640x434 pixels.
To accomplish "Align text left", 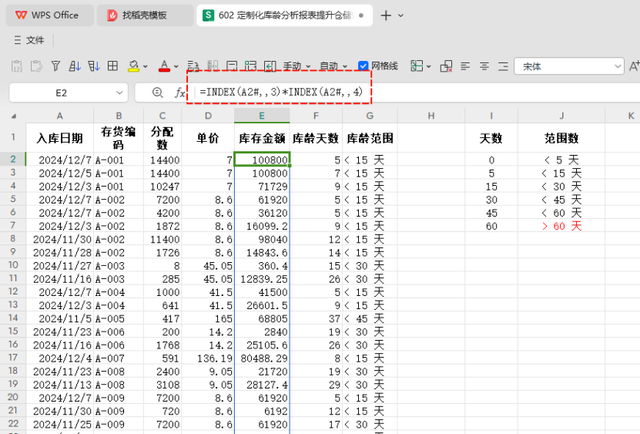I will pos(465,66).
